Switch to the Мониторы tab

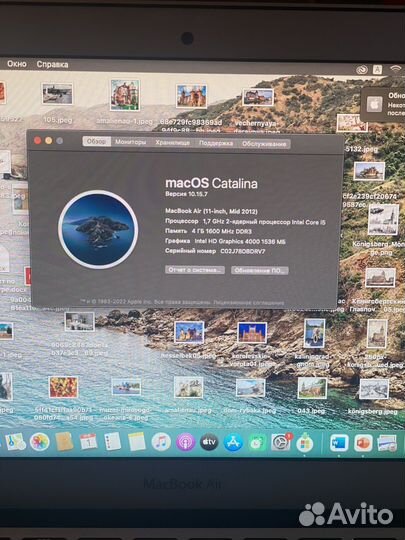pos(131,142)
